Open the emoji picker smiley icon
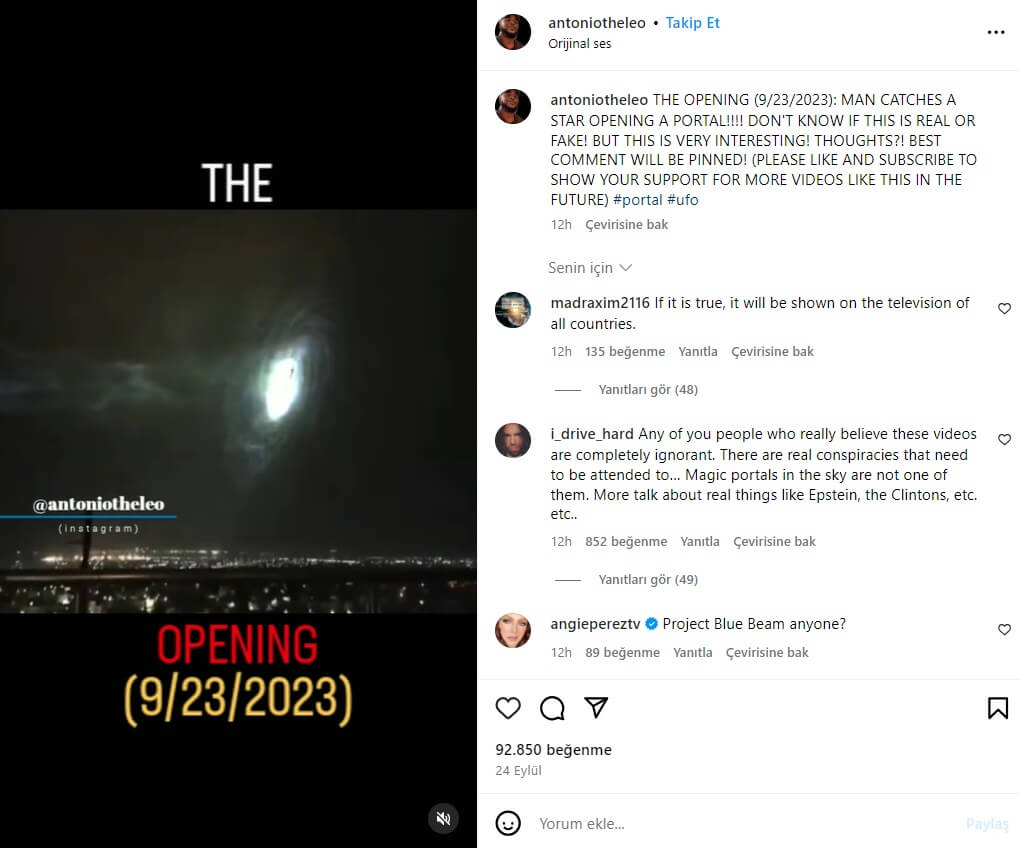1020x848 pixels. point(508,823)
